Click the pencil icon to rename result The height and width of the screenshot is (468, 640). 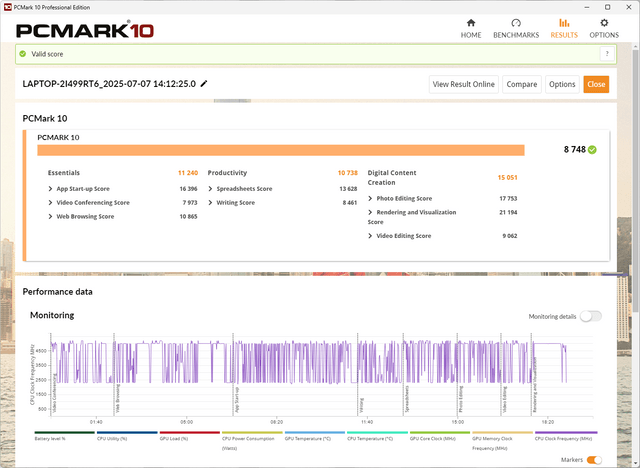(x=204, y=84)
